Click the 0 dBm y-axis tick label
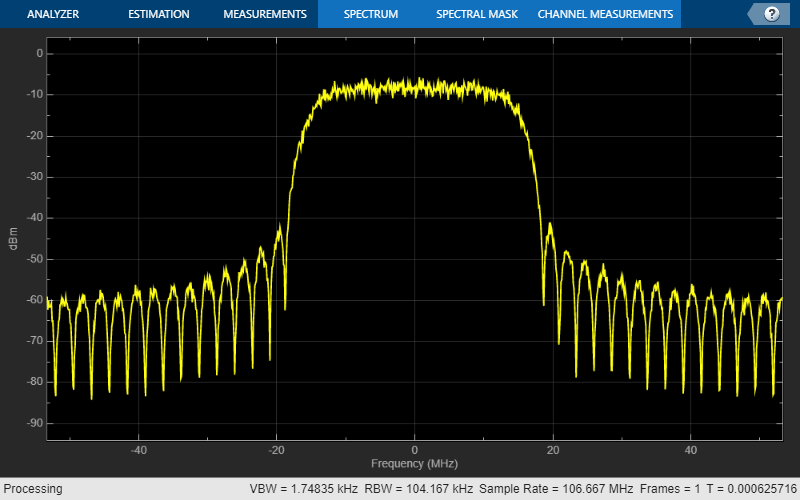The width and height of the screenshot is (800, 500). pos(39,53)
